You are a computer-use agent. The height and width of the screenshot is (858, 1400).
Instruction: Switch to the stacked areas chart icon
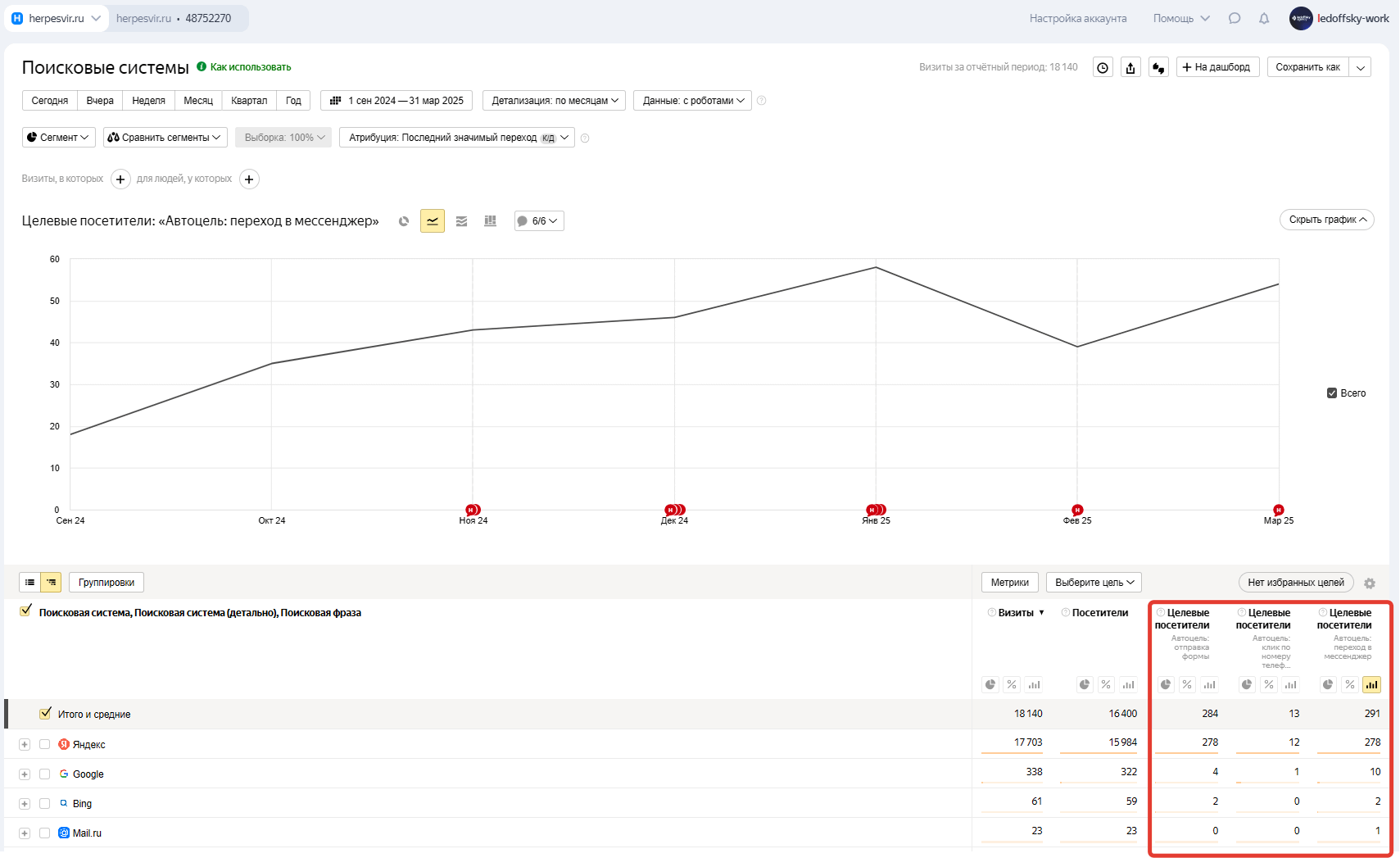462,221
